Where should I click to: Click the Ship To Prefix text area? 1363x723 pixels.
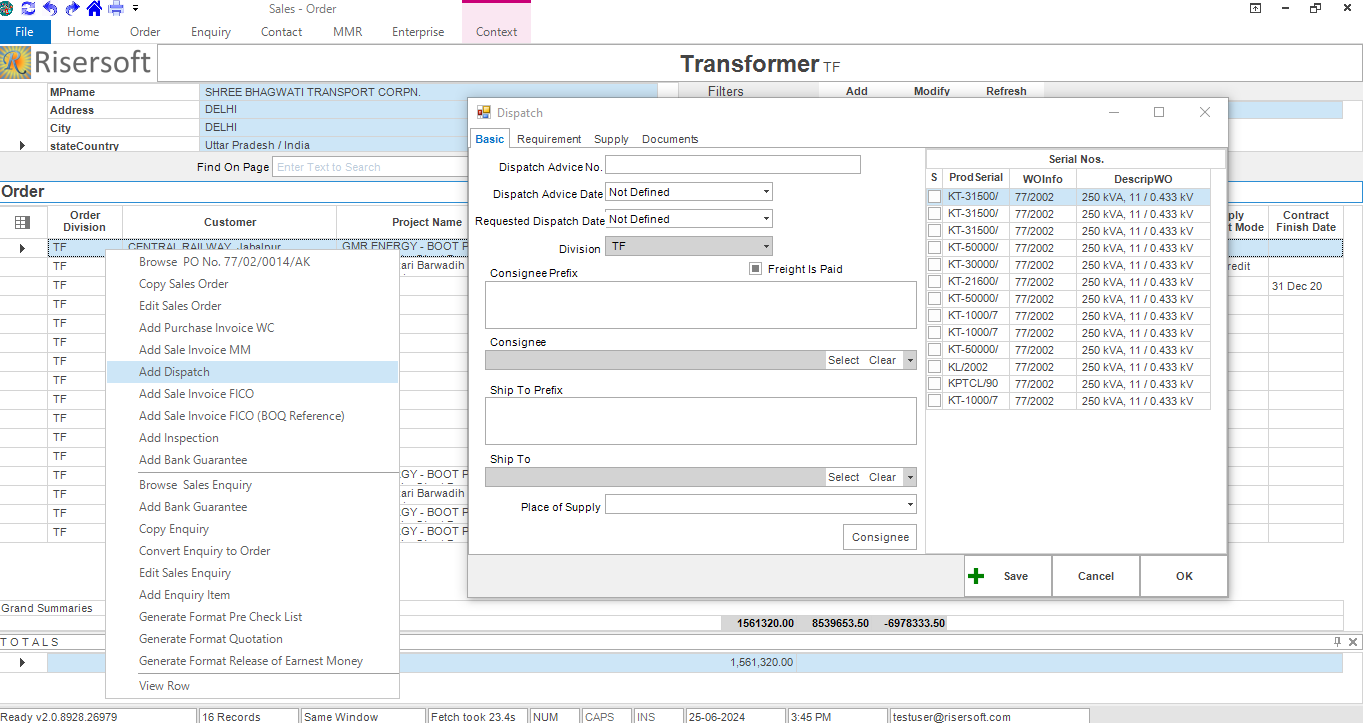701,421
